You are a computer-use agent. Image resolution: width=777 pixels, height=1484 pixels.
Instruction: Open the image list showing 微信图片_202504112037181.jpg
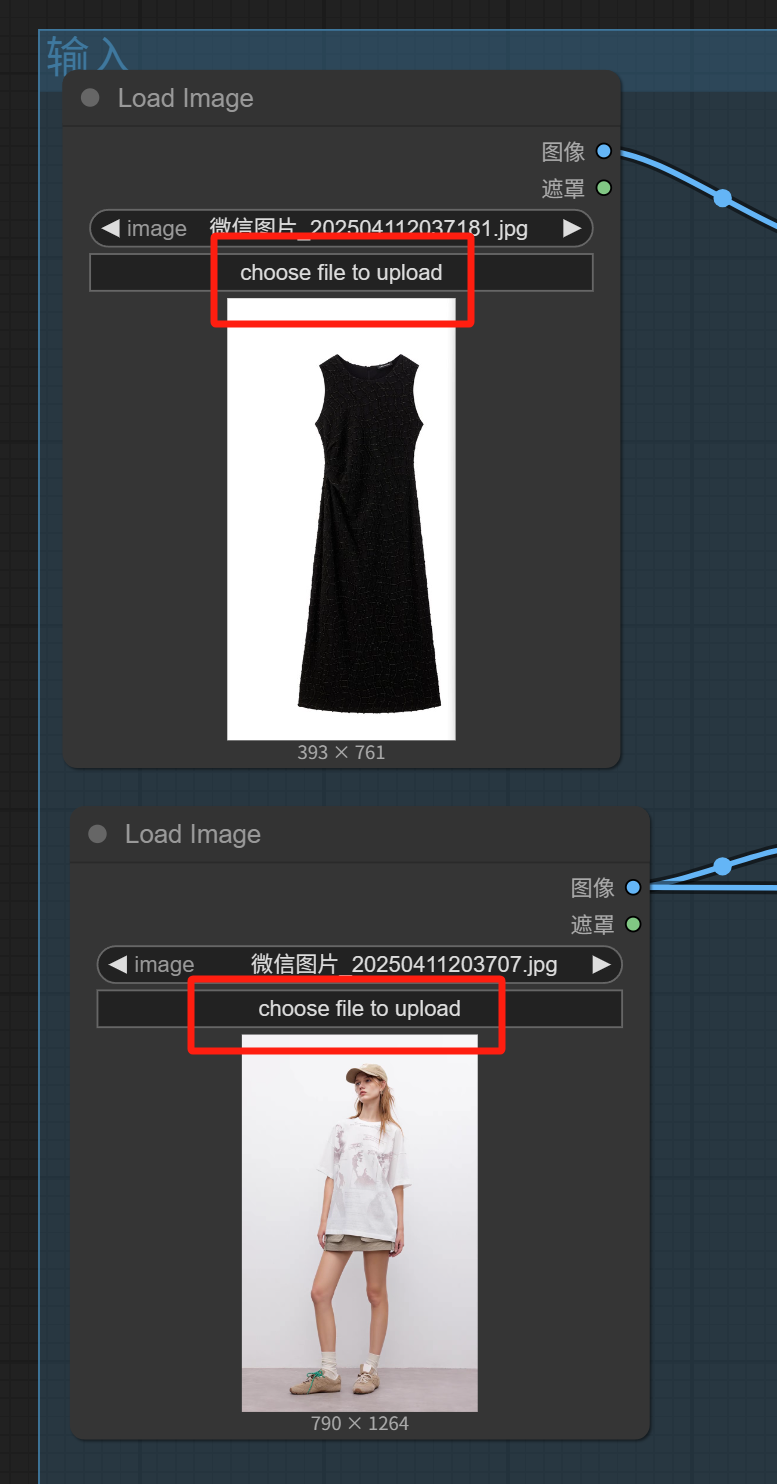coord(368,228)
